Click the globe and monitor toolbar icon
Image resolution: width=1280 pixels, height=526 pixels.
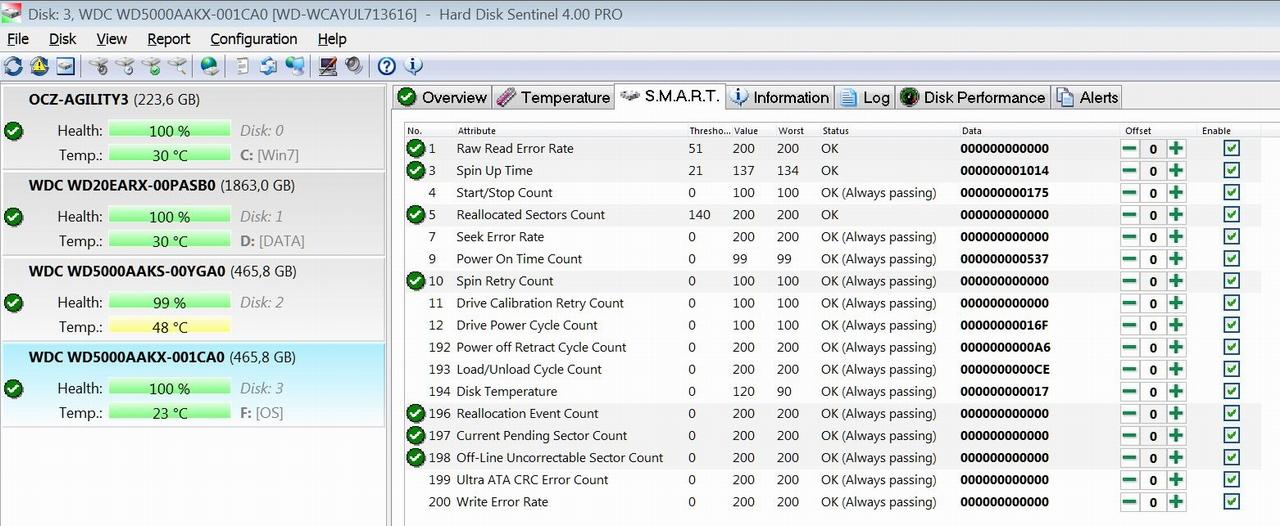pyautogui.click(x=294, y=66)
